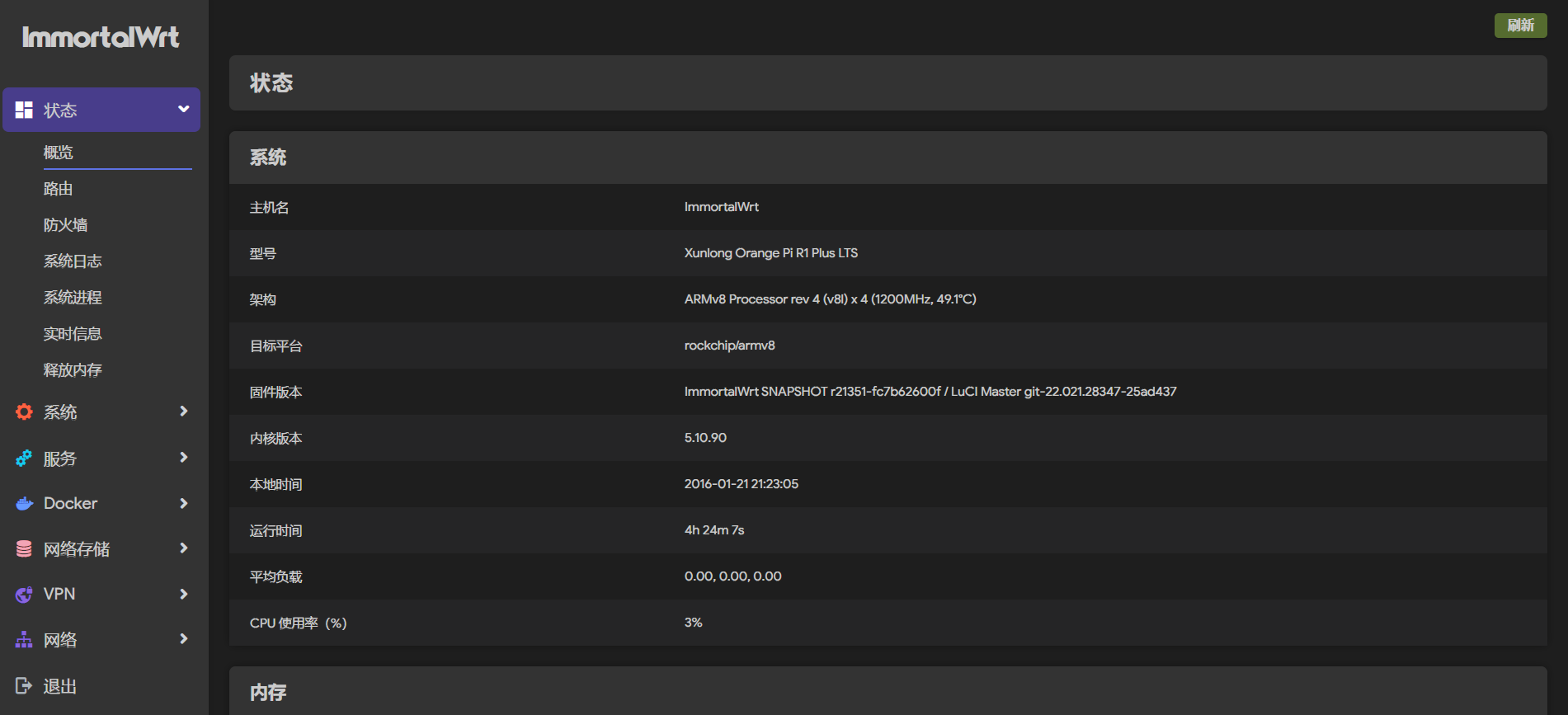Open the 实时信息 submenu item

tap(73, 334)
